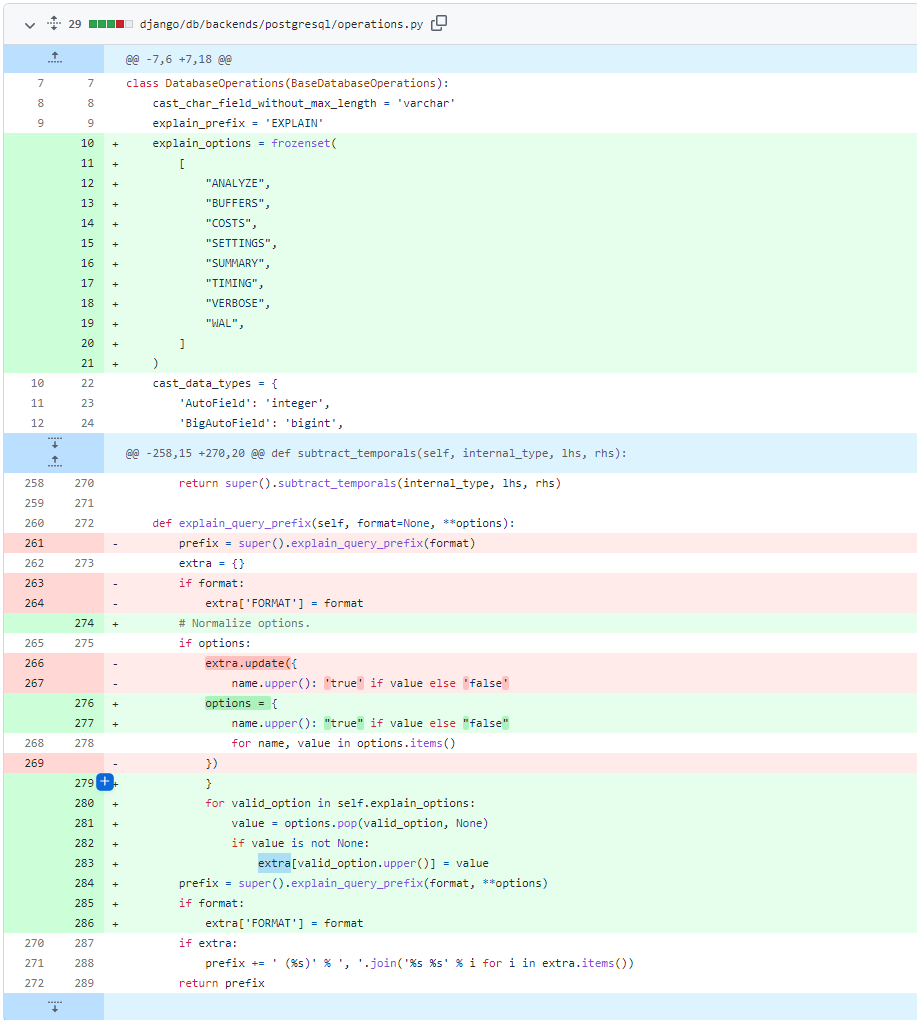917x1020 pixels.
Task: Click the '# Normalize options.' comment line
Action: coord(244,623)
